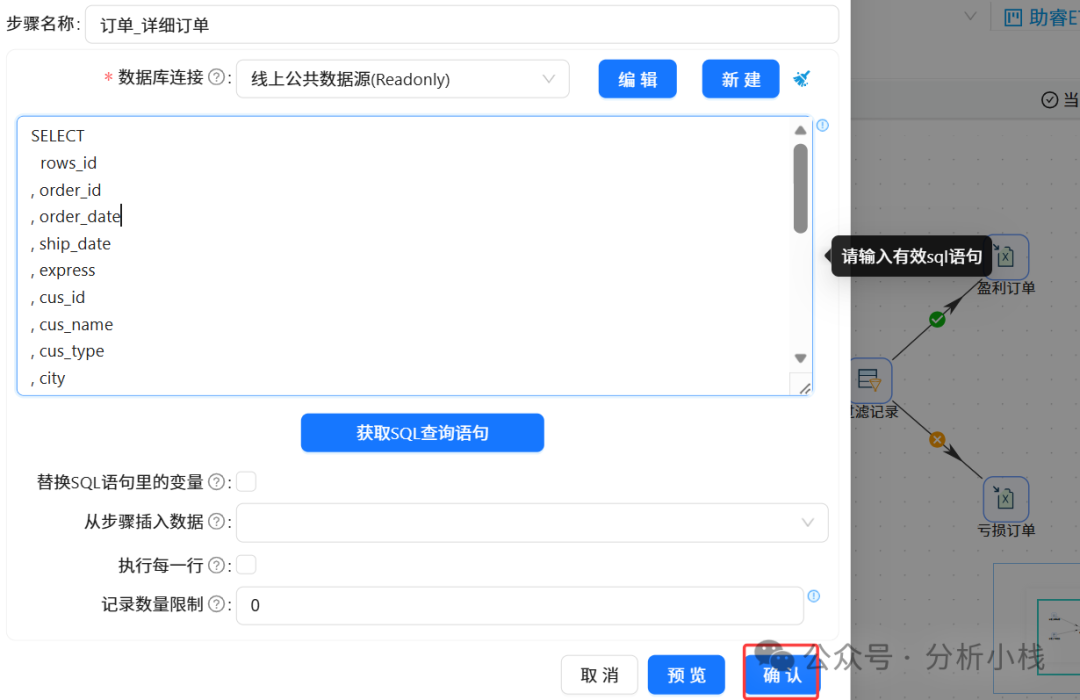Click the 过滤记录 filter node icon
This screenshot has height=700, width=1080.
click(x=869, y=380)
